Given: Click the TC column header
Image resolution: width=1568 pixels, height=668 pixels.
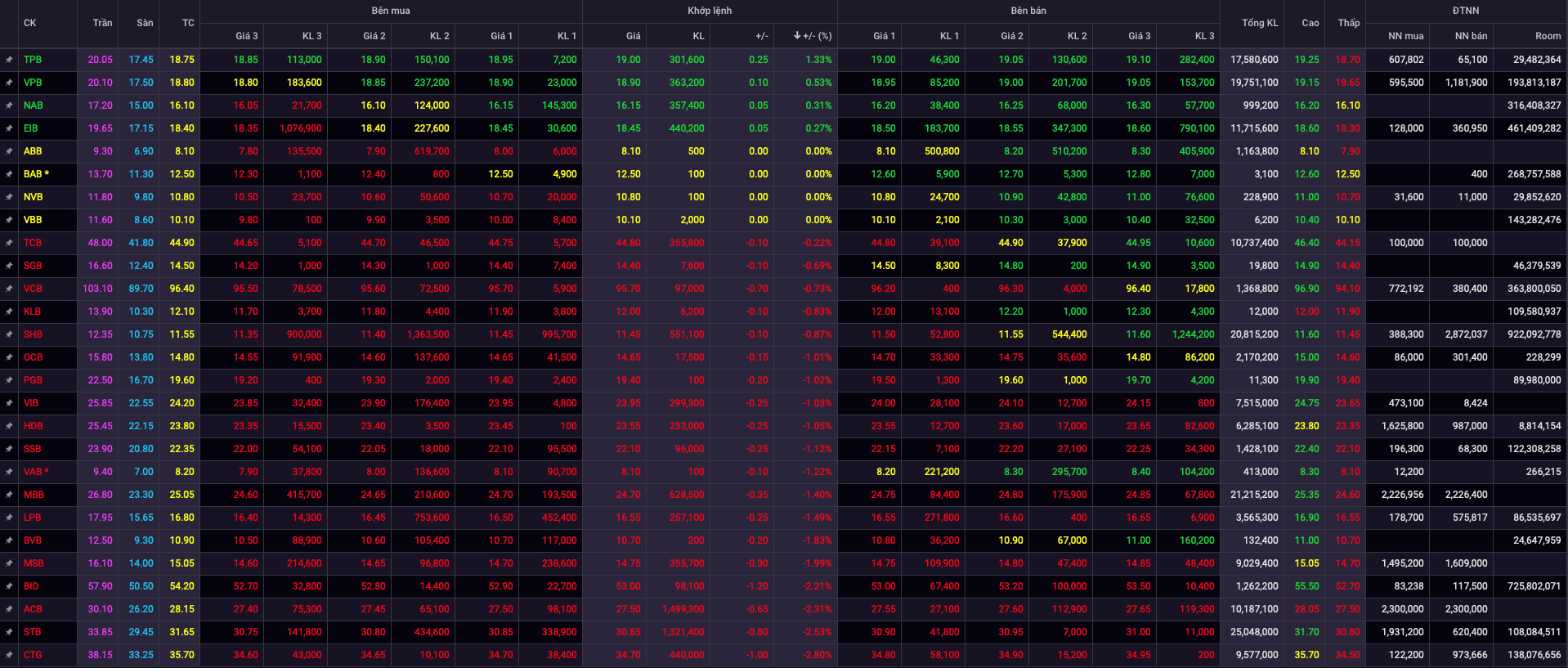Looking at the screenshot, I should point(188,23).
